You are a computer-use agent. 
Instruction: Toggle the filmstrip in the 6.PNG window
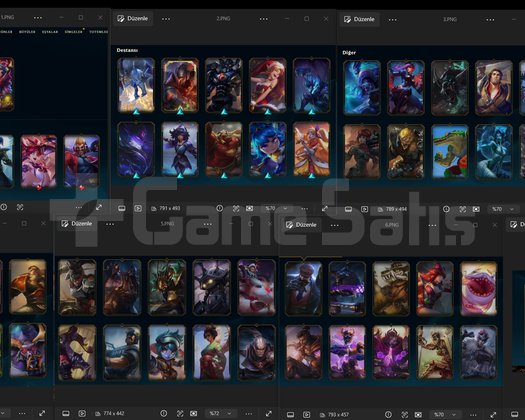pos(291,415)
